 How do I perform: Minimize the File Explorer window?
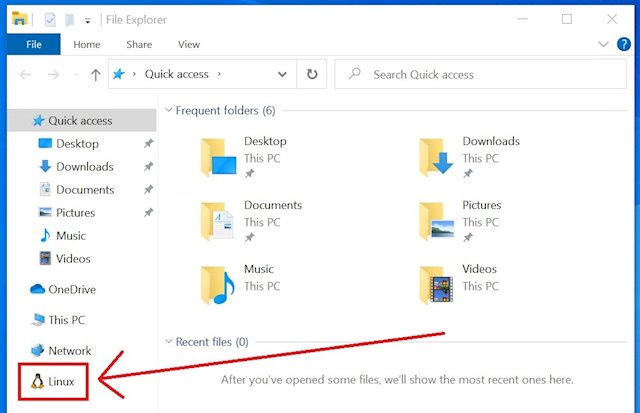pyautogui.click(x=522, y=19)
